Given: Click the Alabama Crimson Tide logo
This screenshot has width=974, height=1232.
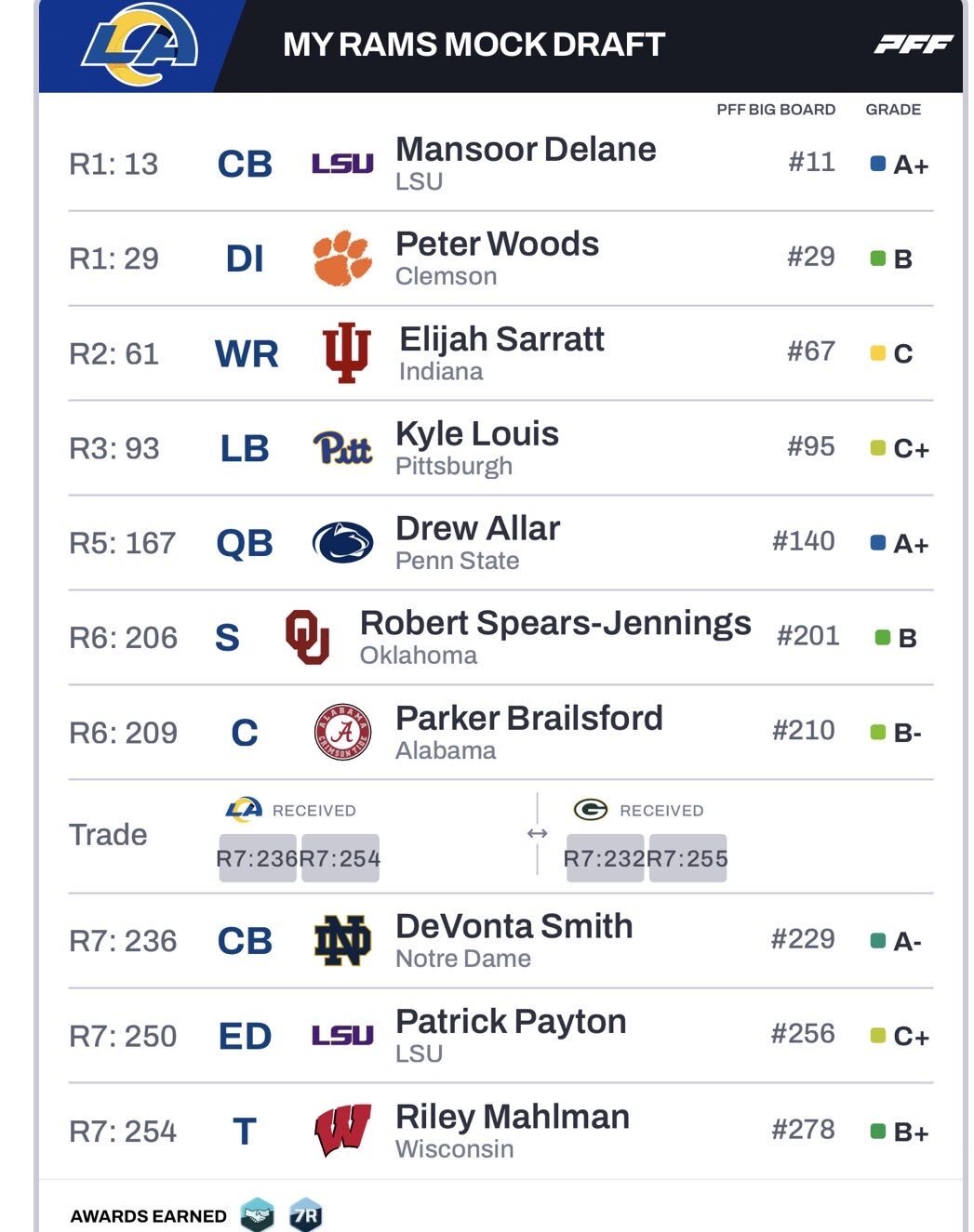Looking at the screenshot, I should (x=342, y=732).
